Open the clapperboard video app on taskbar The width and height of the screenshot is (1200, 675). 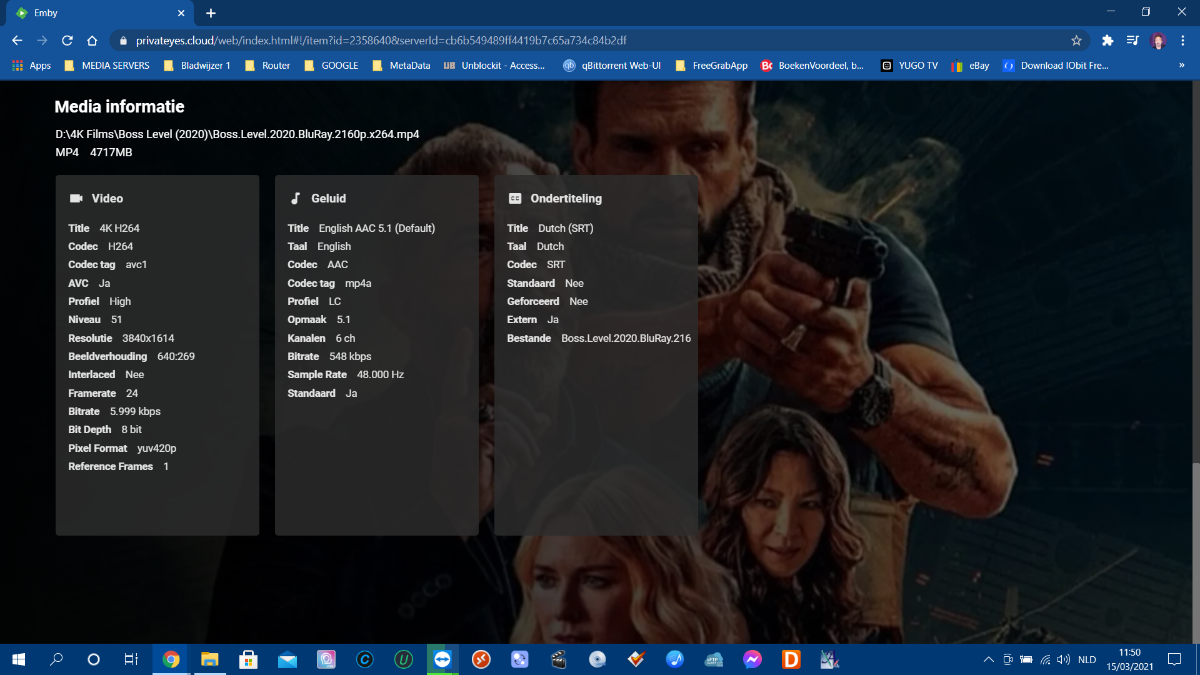[559, 659]
